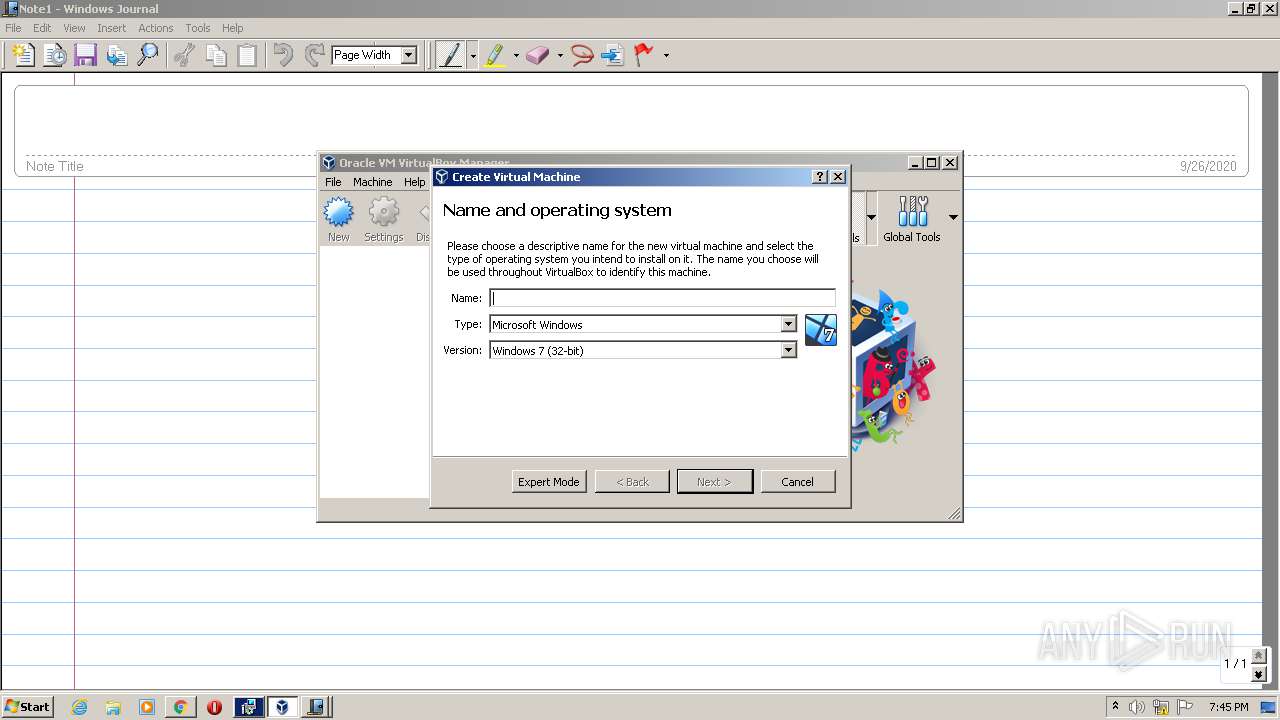This screenshot has height=720, width=1280.
Task: Select the Pen tool in Journal toolbar
Action: click(x=450, y=55)
